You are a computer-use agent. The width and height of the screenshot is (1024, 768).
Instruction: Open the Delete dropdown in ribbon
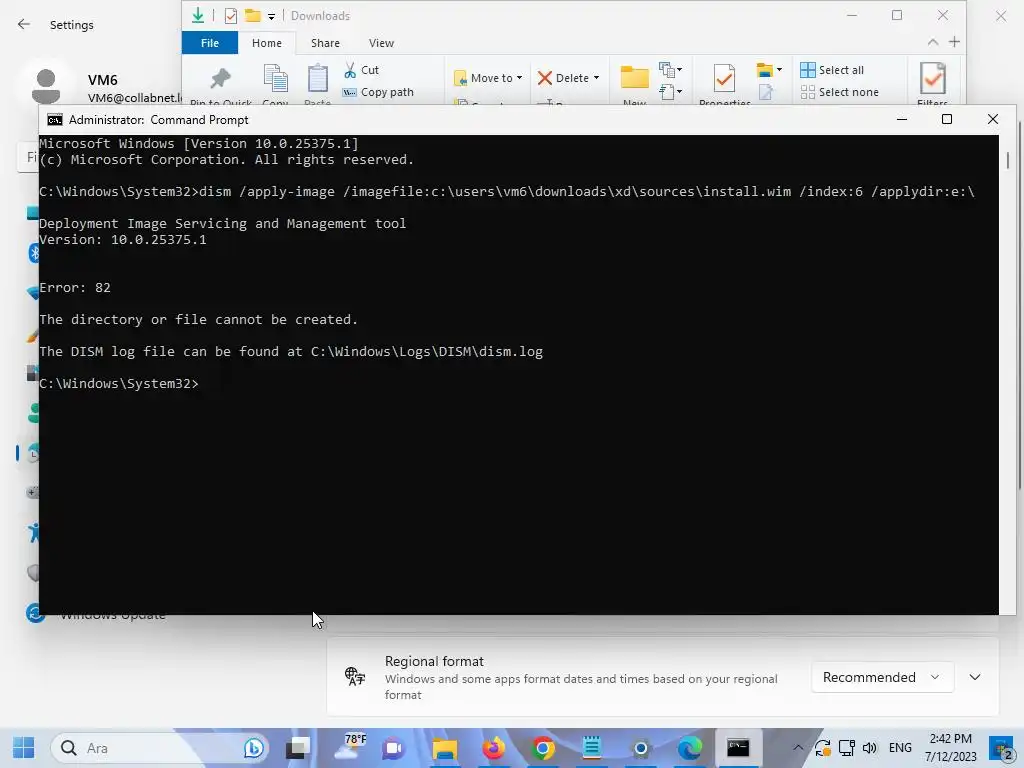pos(568,78)
